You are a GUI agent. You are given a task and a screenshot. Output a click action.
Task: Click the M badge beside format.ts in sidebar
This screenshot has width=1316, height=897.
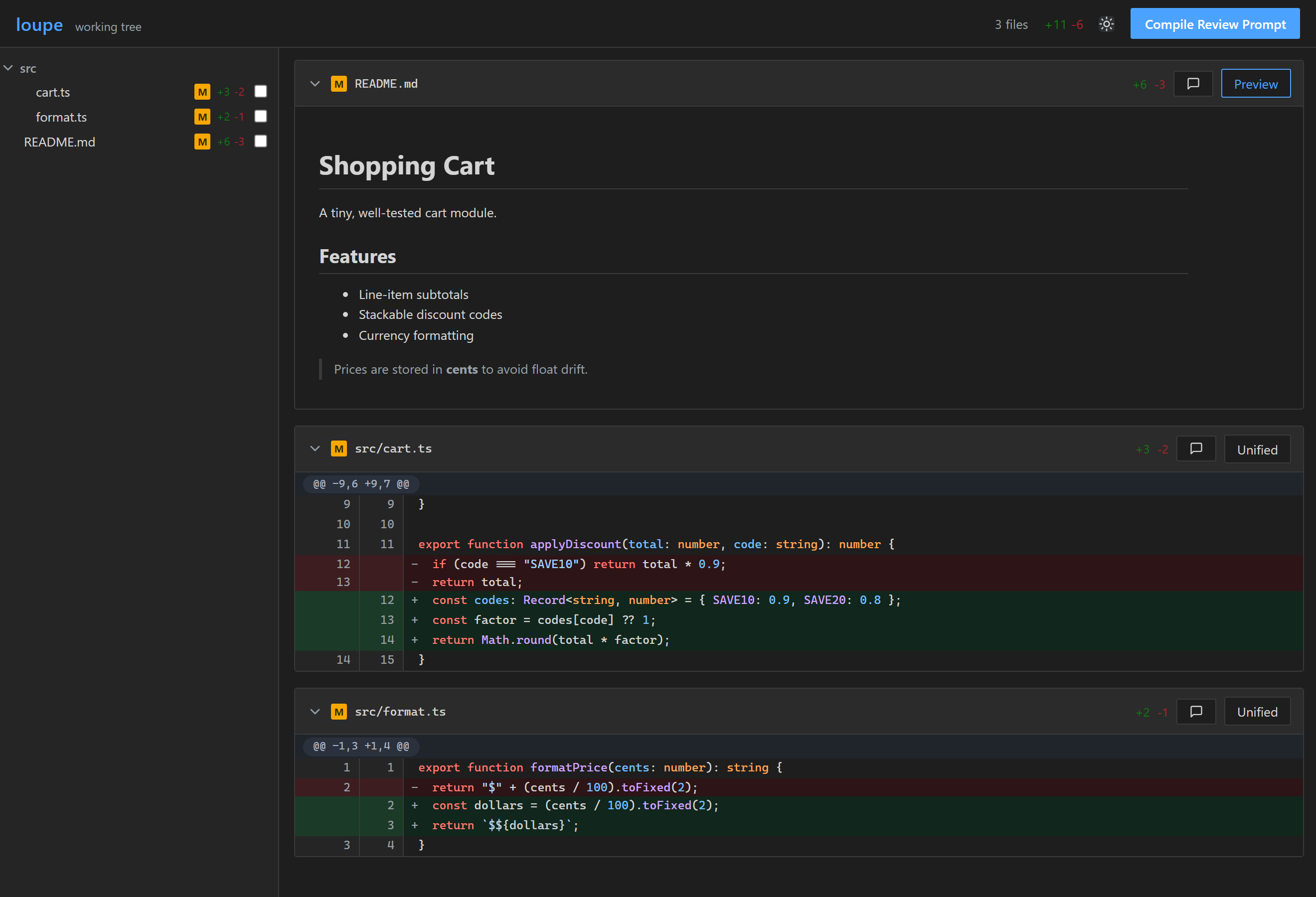click(202, 117)
